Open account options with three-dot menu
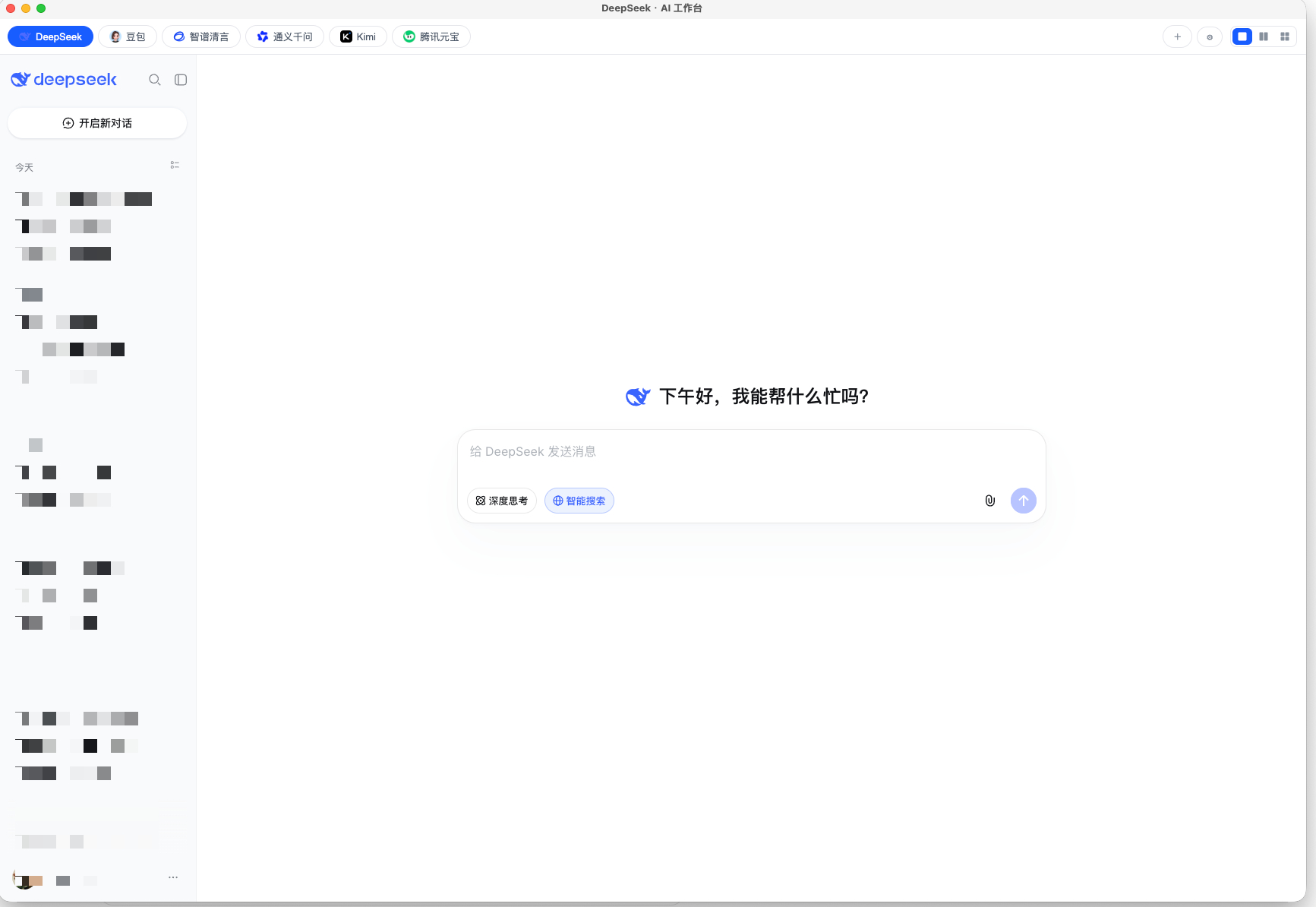 [x=173, y=877]
